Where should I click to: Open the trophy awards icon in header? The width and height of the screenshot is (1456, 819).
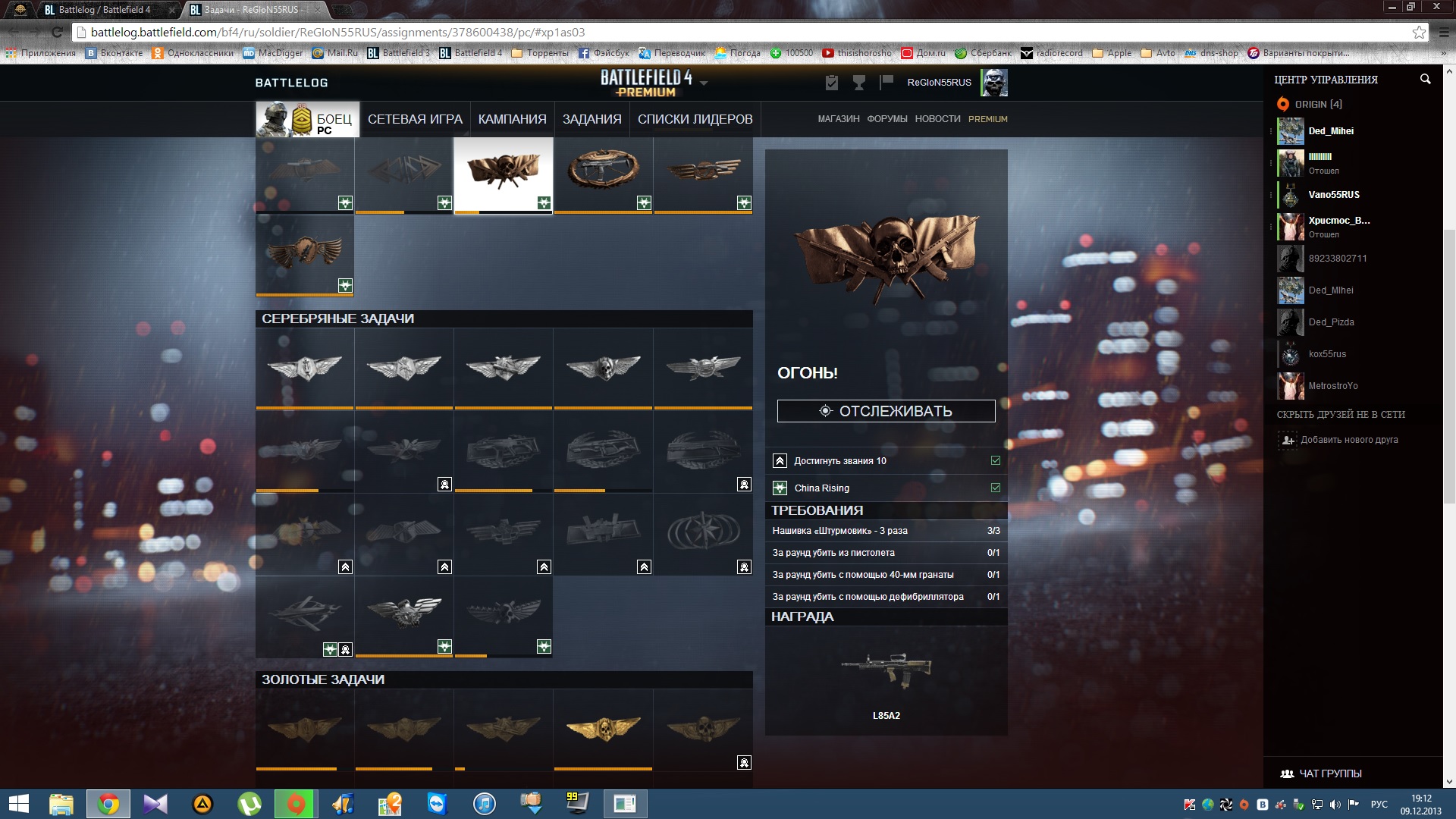pos(859,83)
